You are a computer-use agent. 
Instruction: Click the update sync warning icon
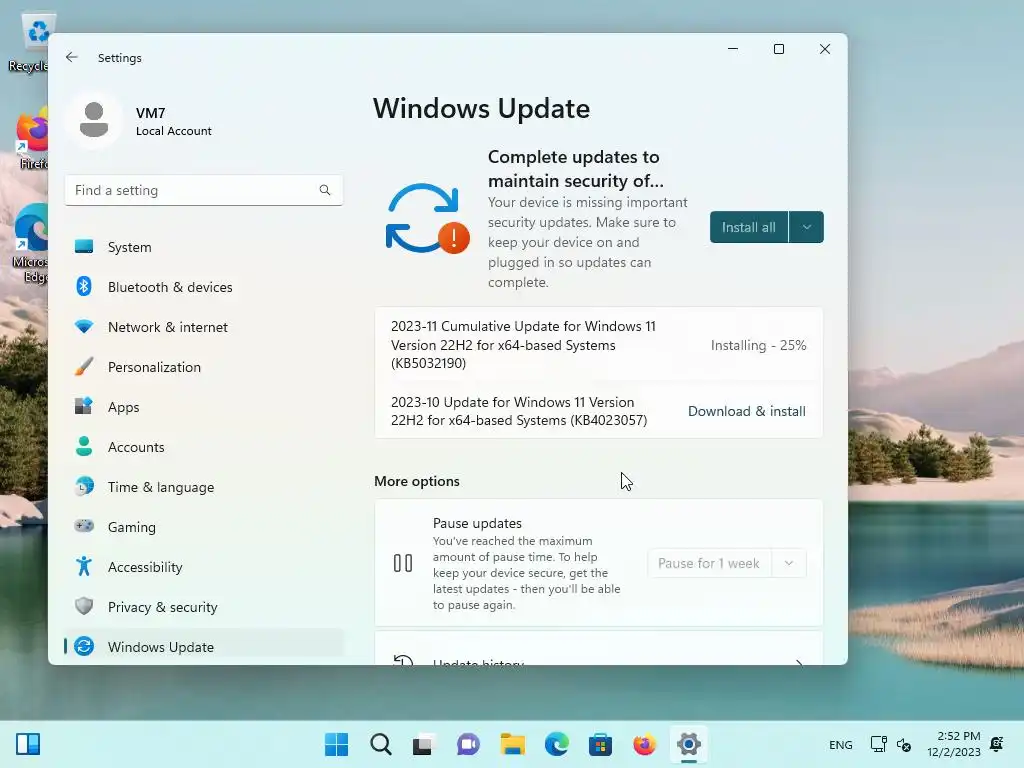[426, 219]
